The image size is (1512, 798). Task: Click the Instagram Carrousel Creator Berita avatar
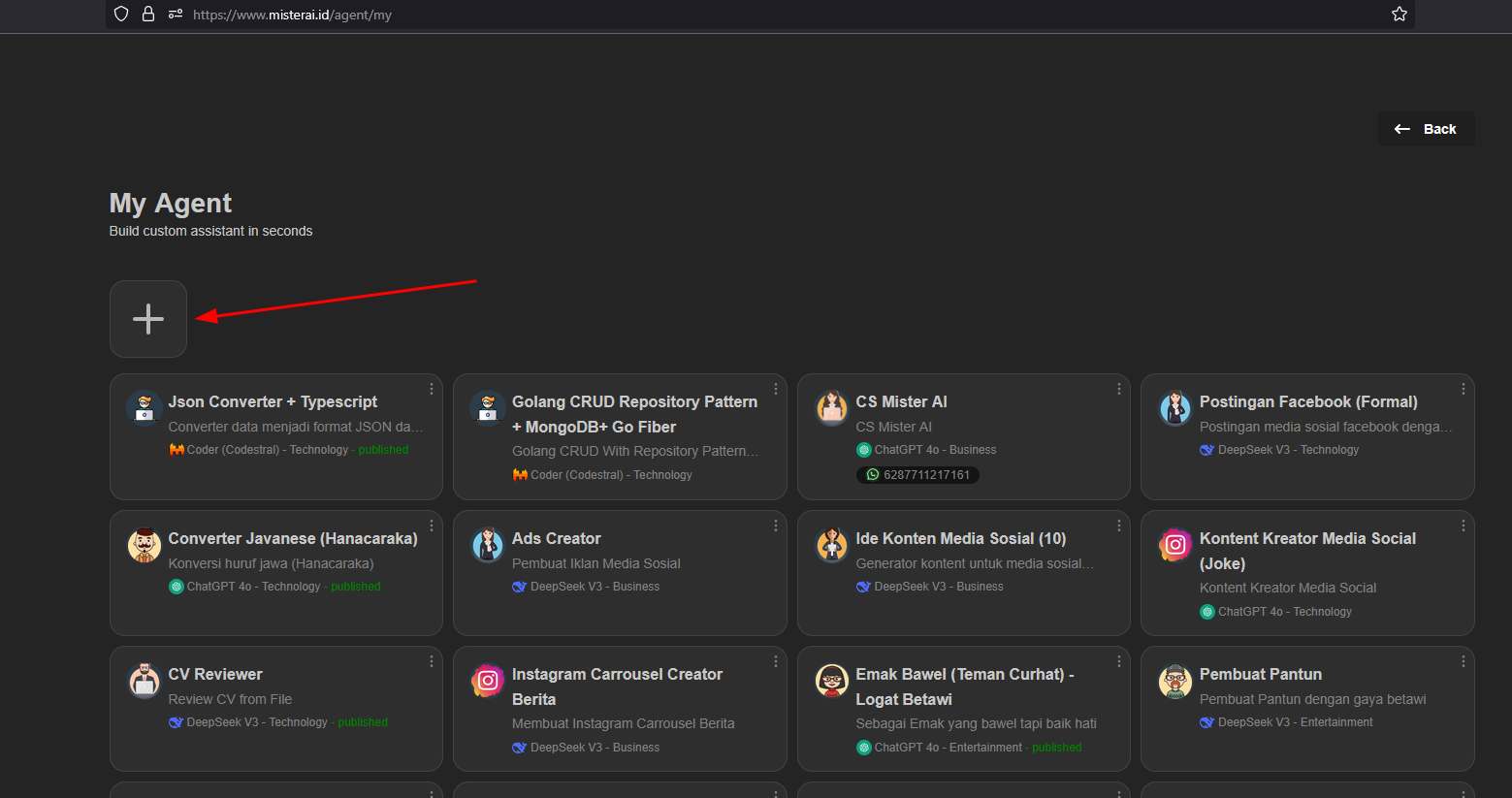(x=488, y=681)
